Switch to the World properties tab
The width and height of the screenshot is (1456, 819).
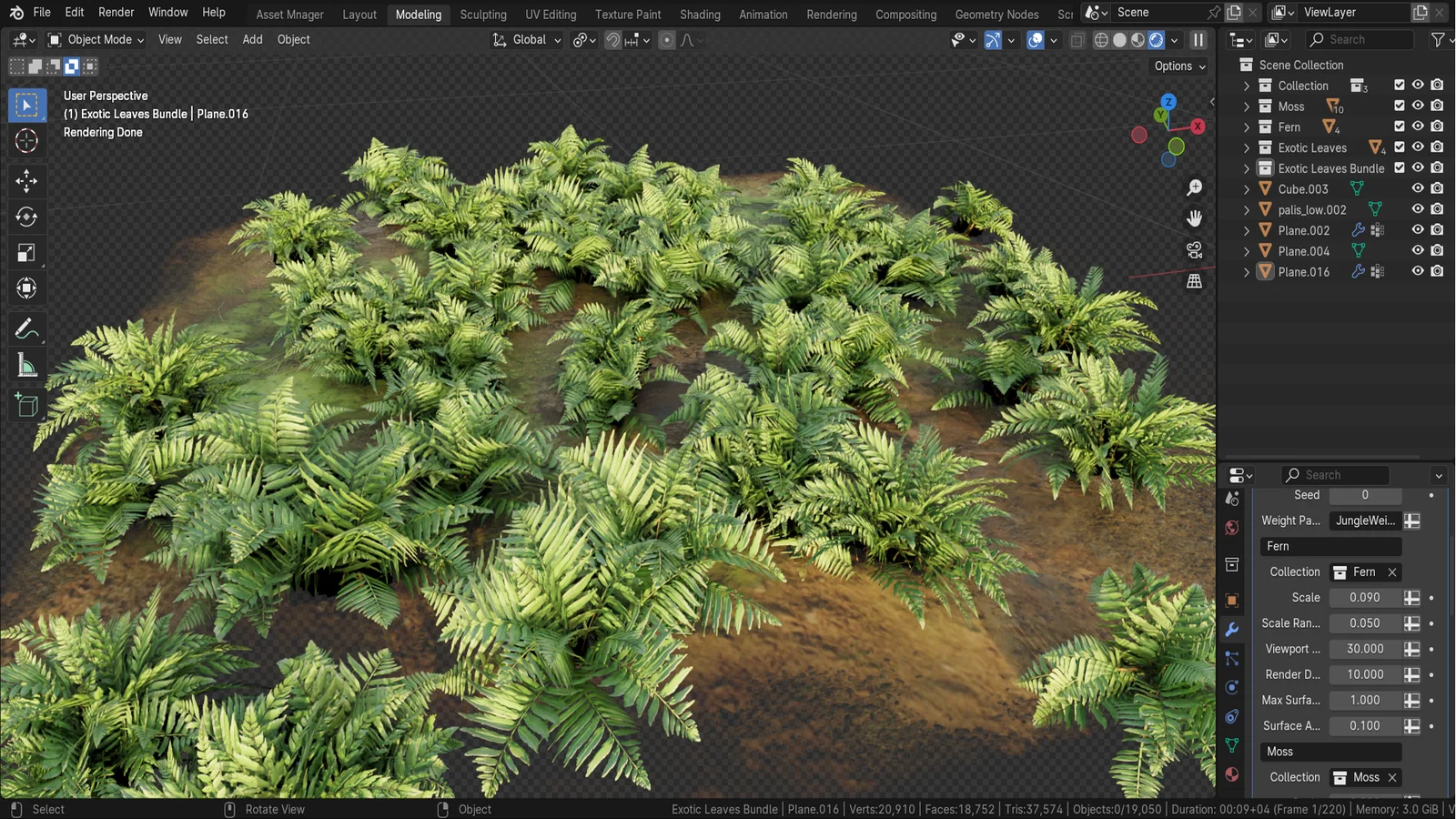pyautogui.click(x=1232, y=527)
